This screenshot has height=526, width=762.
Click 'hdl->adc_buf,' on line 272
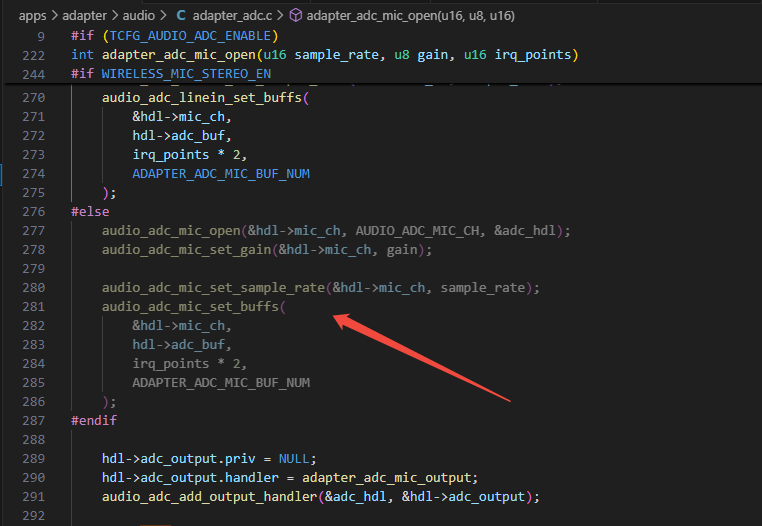click(182, 136)
